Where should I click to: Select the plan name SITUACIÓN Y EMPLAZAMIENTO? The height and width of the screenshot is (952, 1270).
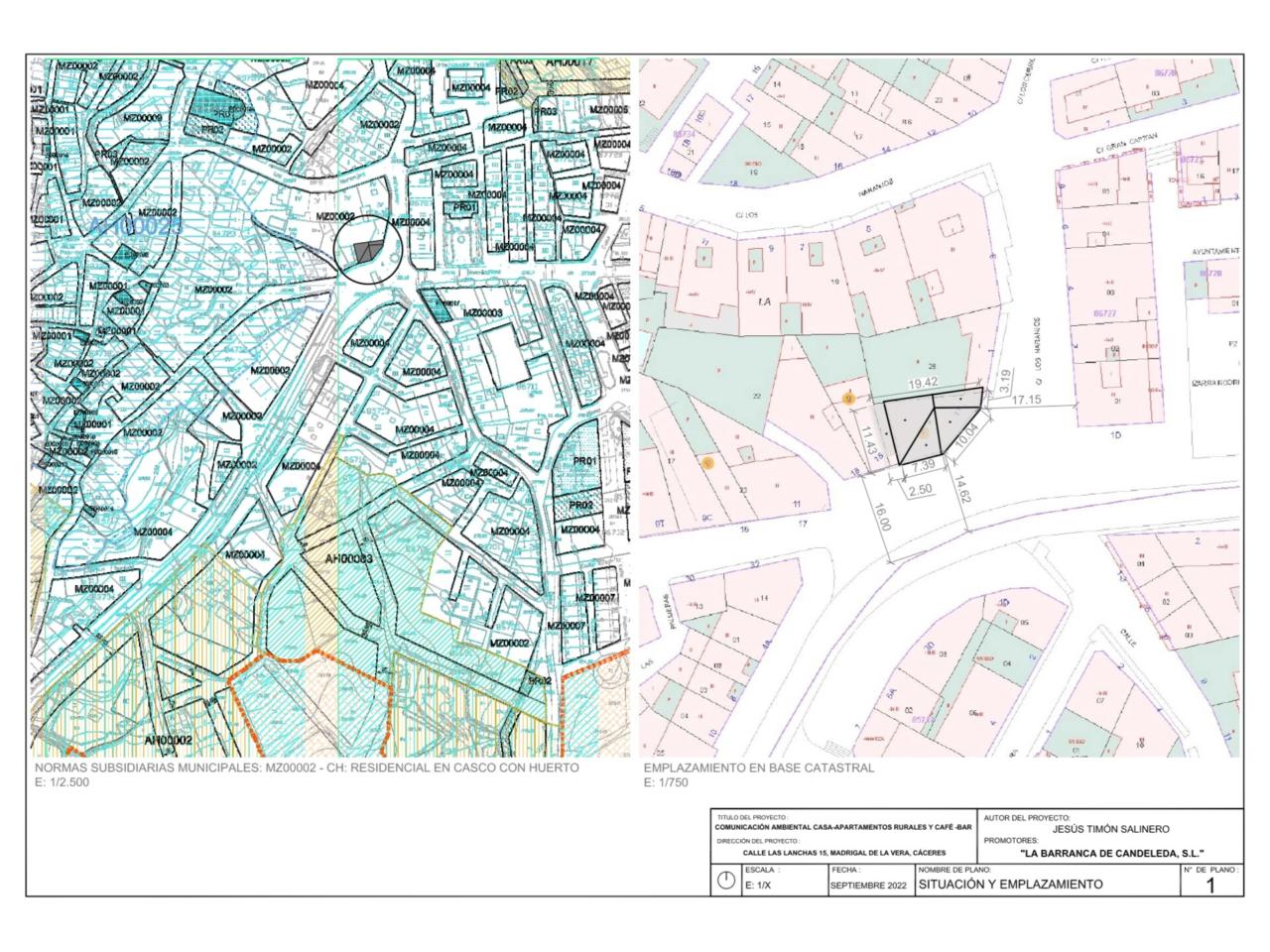(1010, 884)
